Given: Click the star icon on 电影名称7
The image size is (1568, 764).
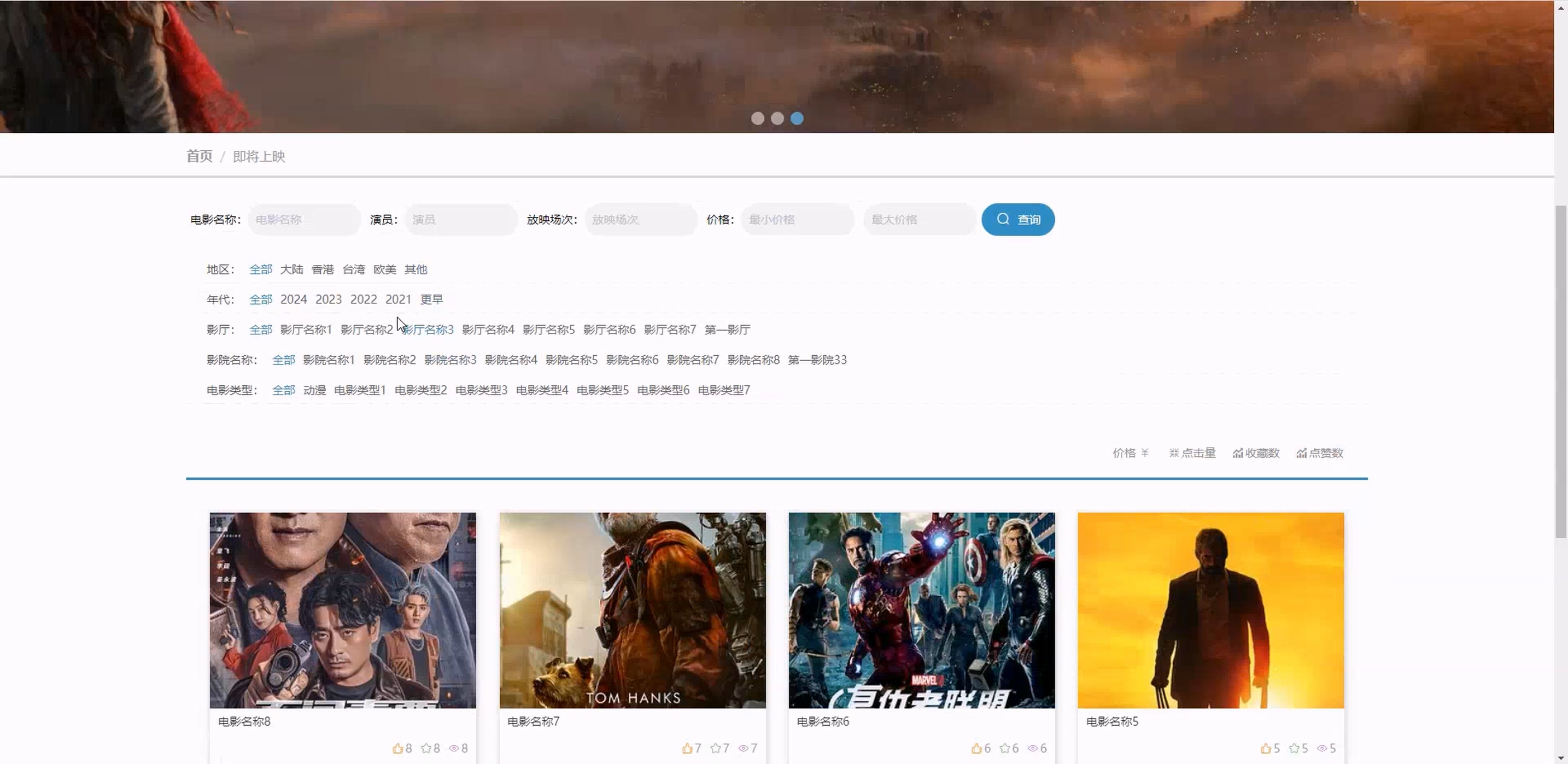Looking at the screenshot, I should (716, 748).
